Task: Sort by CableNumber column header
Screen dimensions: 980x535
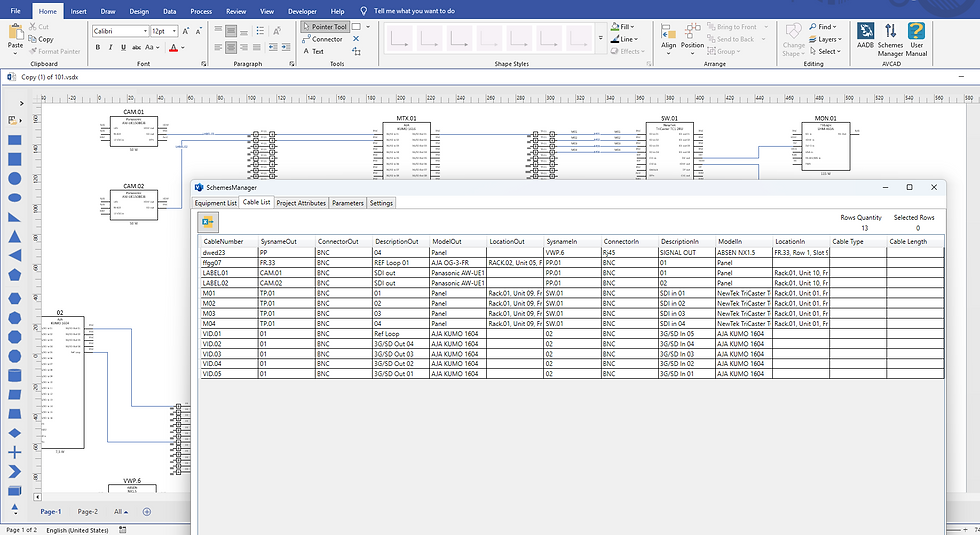Action: point(229,241)
